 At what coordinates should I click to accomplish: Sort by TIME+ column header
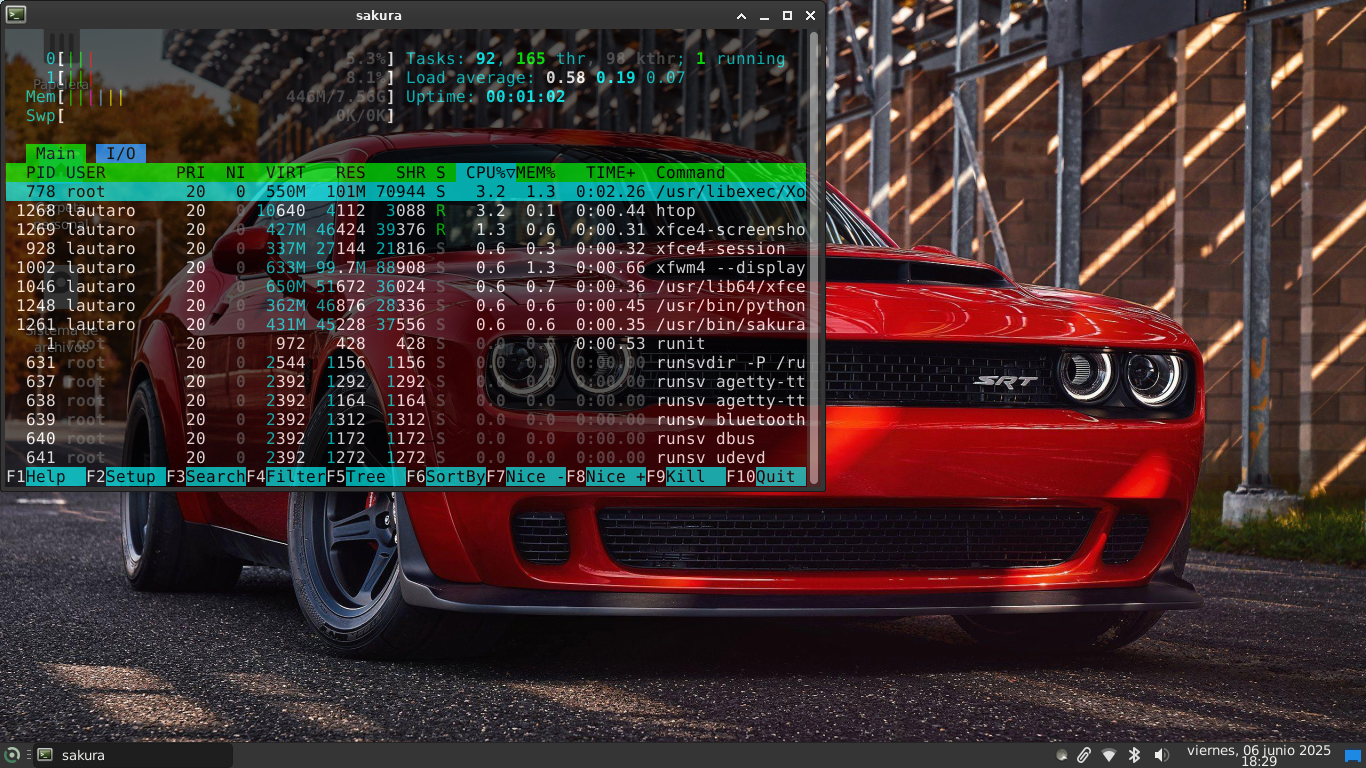click(x=611, y=173)
